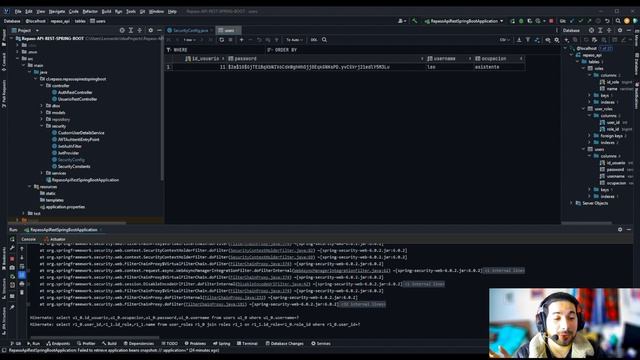Collapse the security package
This screenshot has width=640, height=360.
[x=42, y=126]
